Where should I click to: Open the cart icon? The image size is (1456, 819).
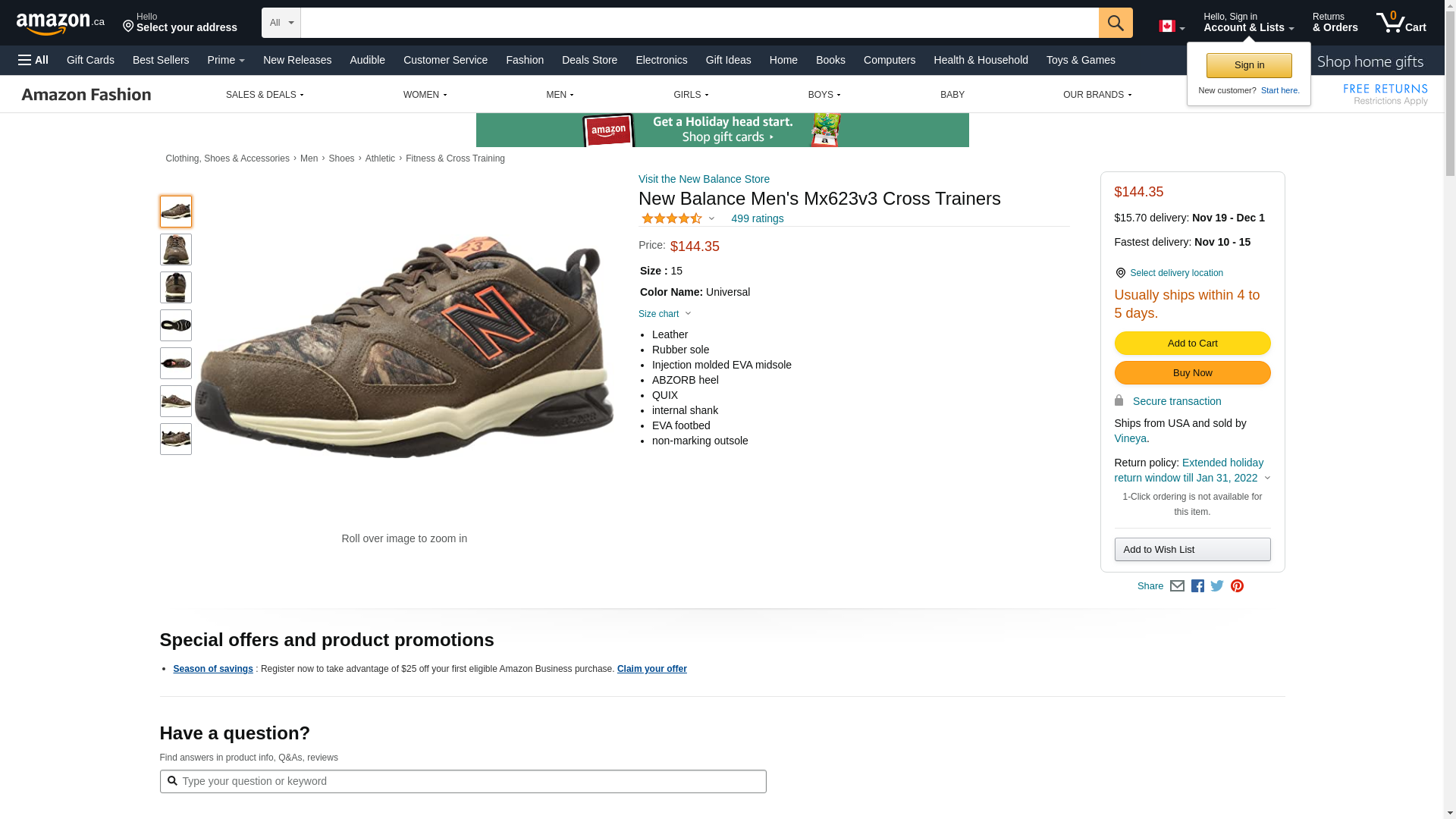tap(1401, 23)
